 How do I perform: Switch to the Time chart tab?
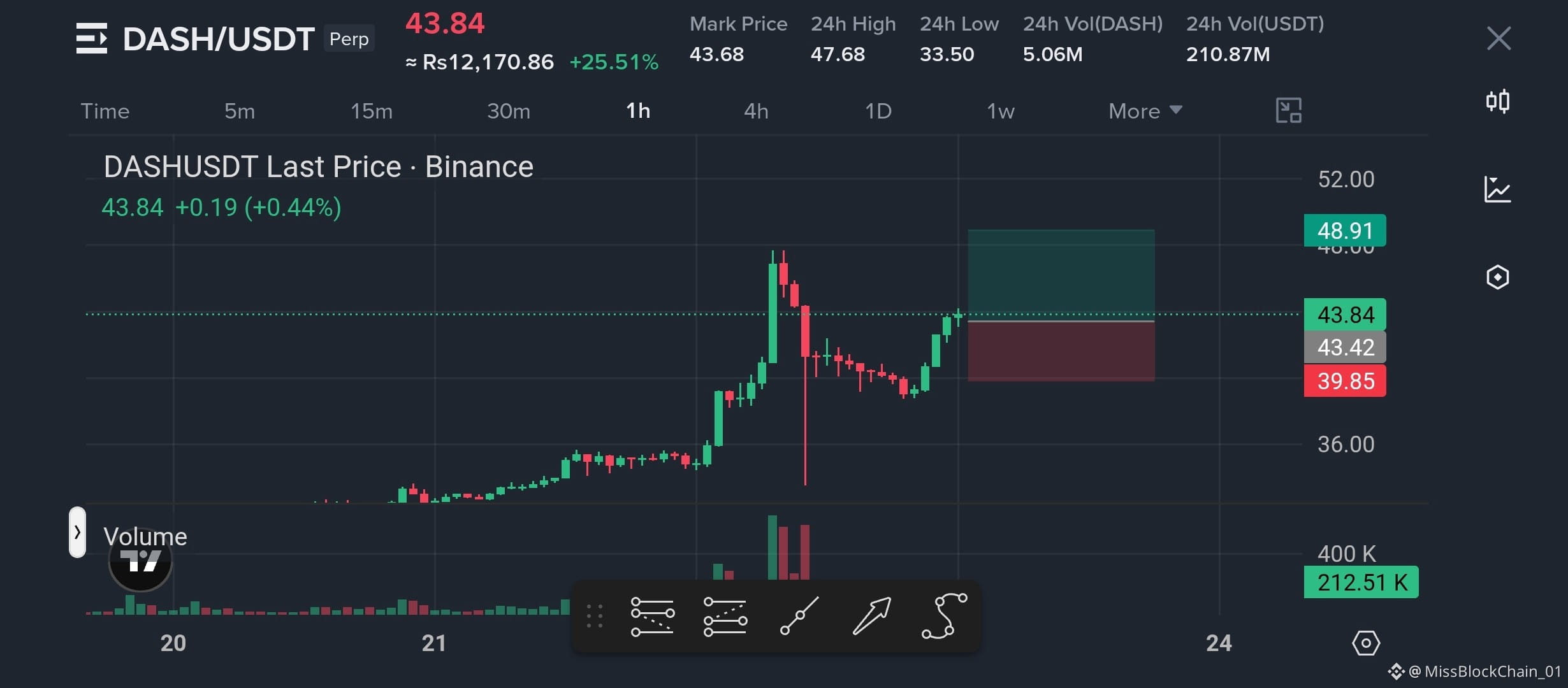[x=105, y=111]
